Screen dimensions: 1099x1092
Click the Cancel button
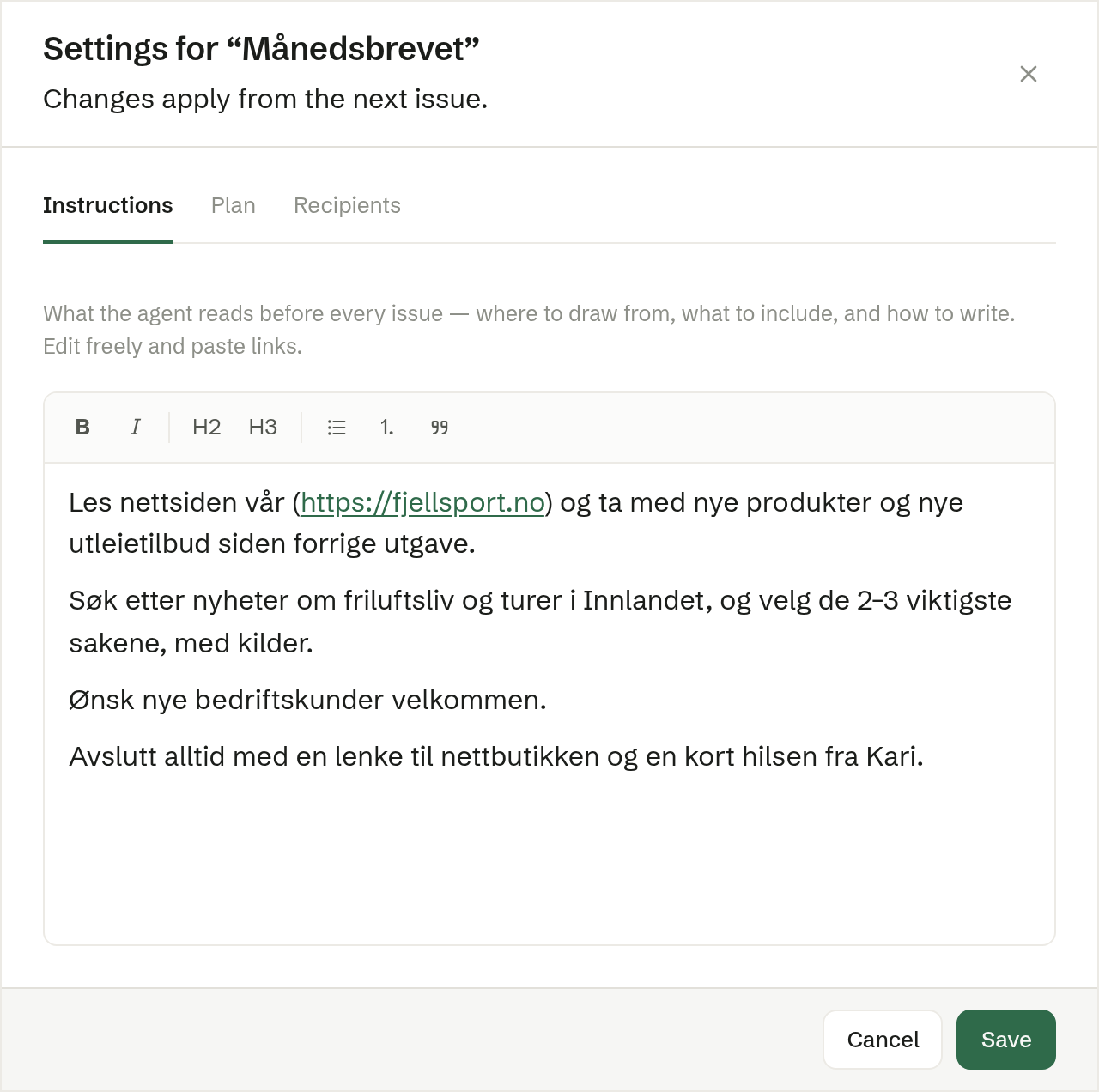click(883, 1040)
